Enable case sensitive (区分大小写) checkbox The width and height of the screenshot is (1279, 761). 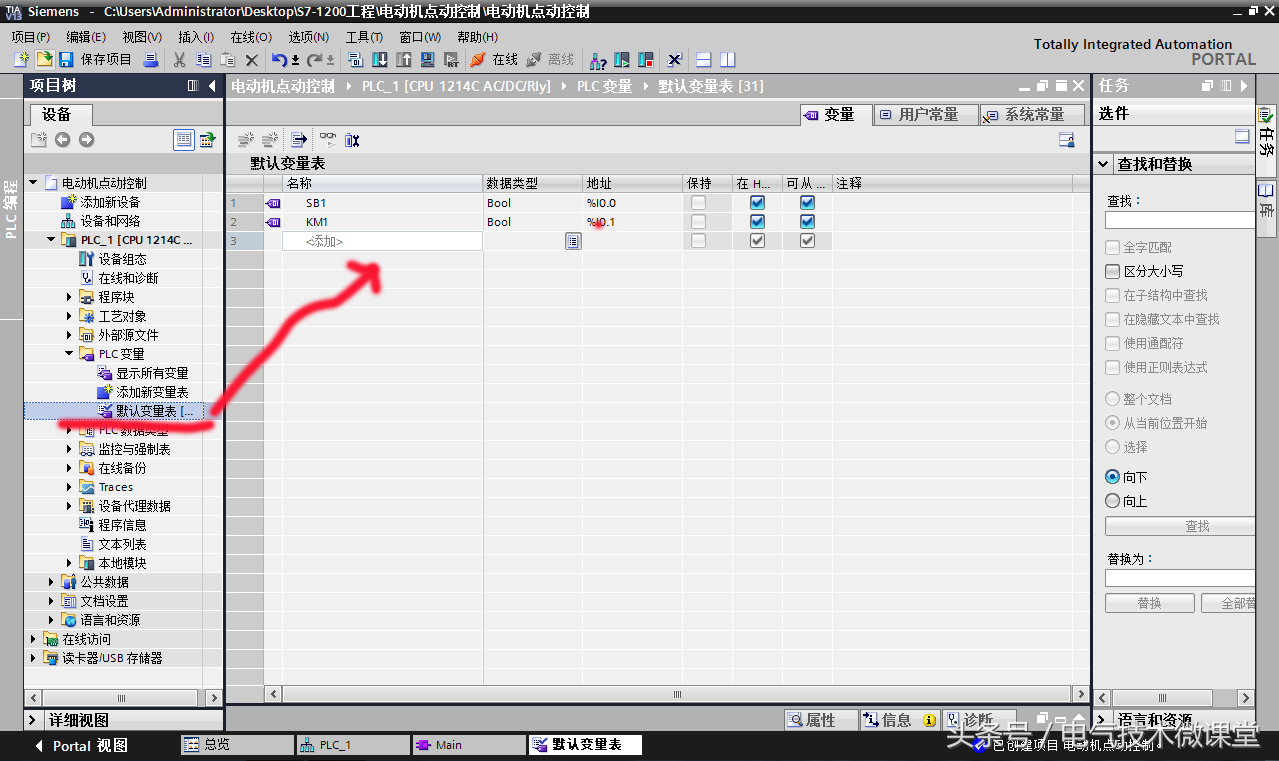[1112, 271]
